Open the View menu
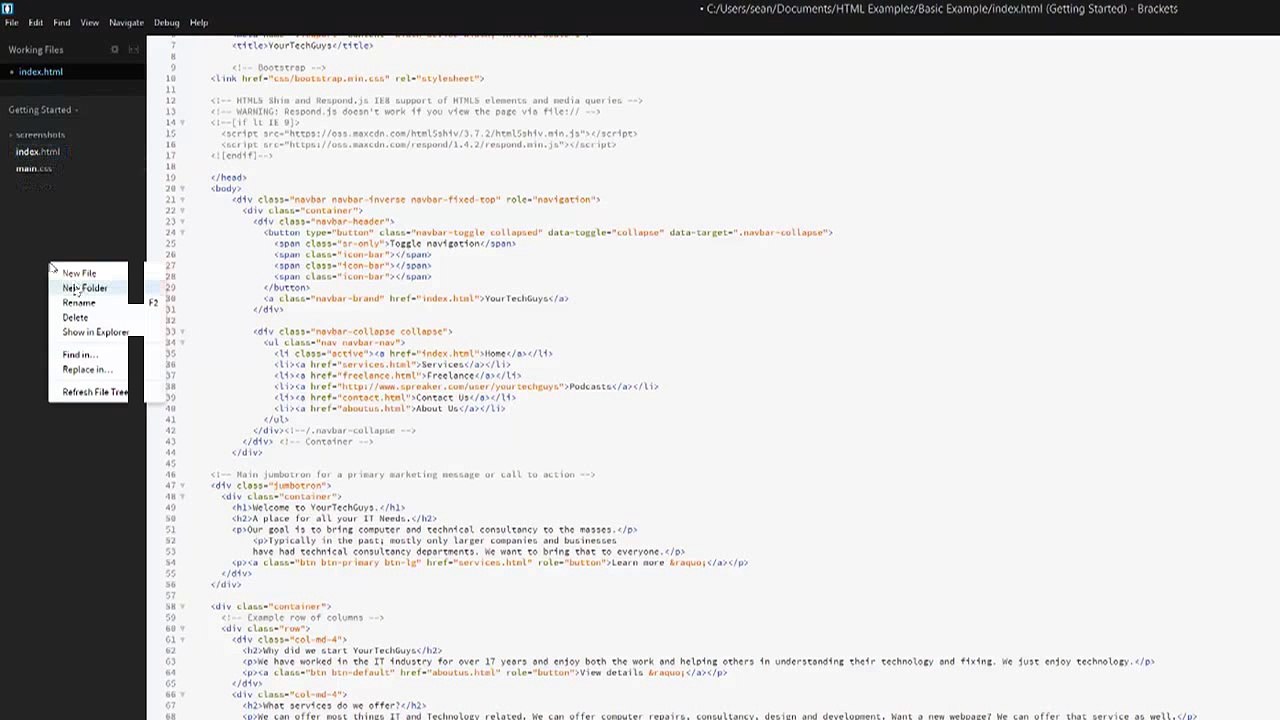Screen dimensions: 1280x720 pyautogui.click(x=89, y=22)
